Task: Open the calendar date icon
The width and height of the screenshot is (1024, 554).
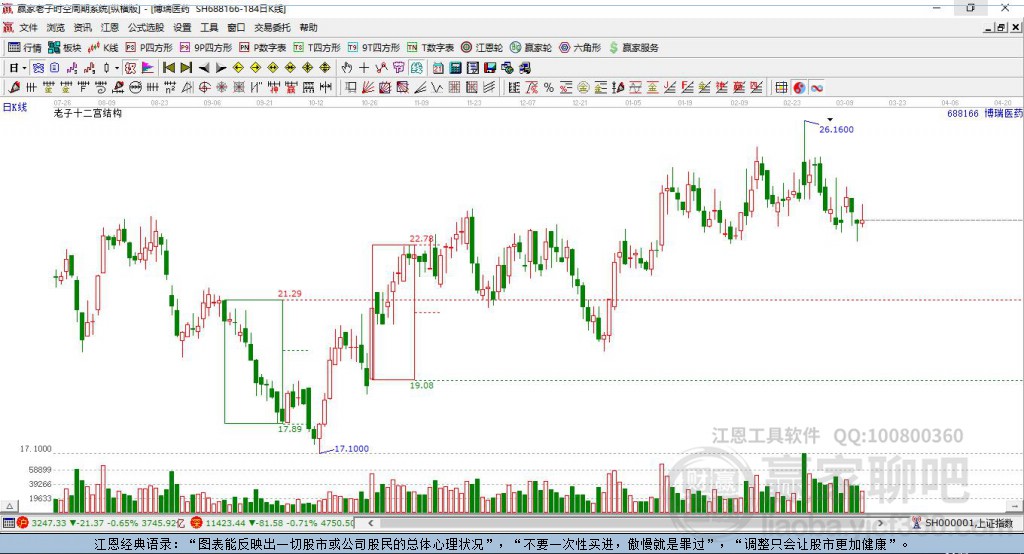Action: point(438,68)
